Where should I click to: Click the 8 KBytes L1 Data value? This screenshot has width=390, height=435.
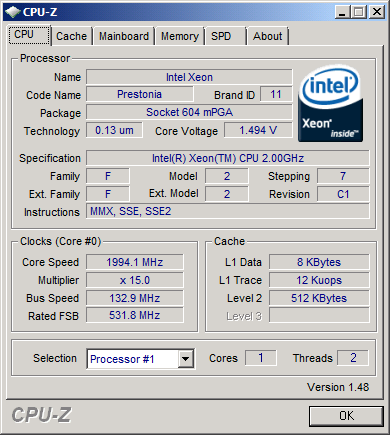319,262
